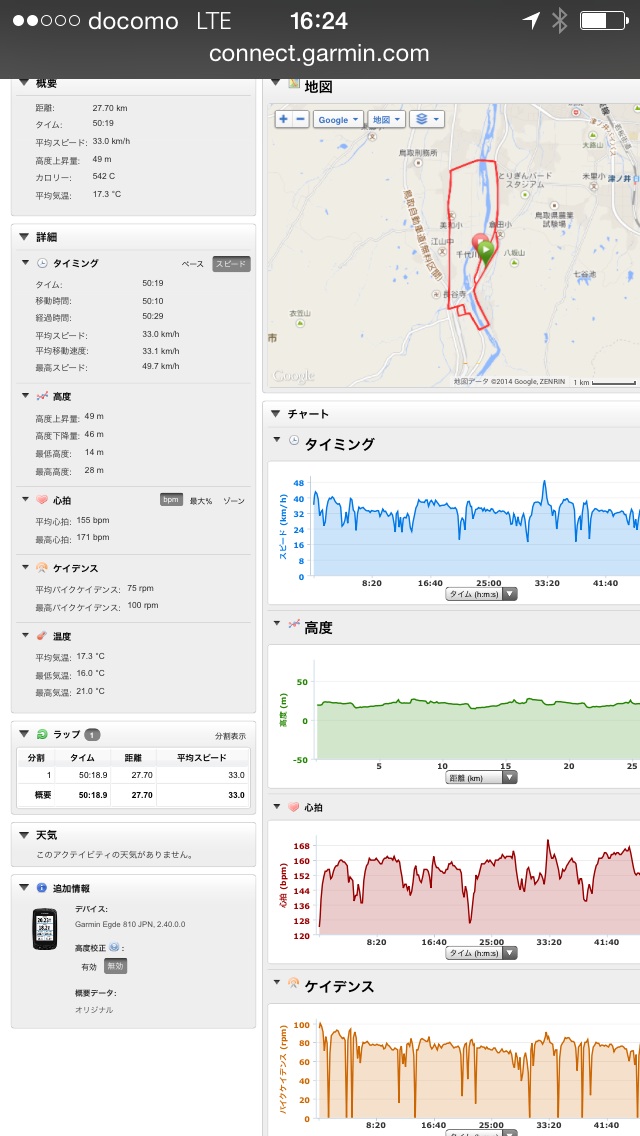Click the cadence icon in ケイデンス chart header
The width and height of the screenshot is (640, 1136).
point(294,982)
